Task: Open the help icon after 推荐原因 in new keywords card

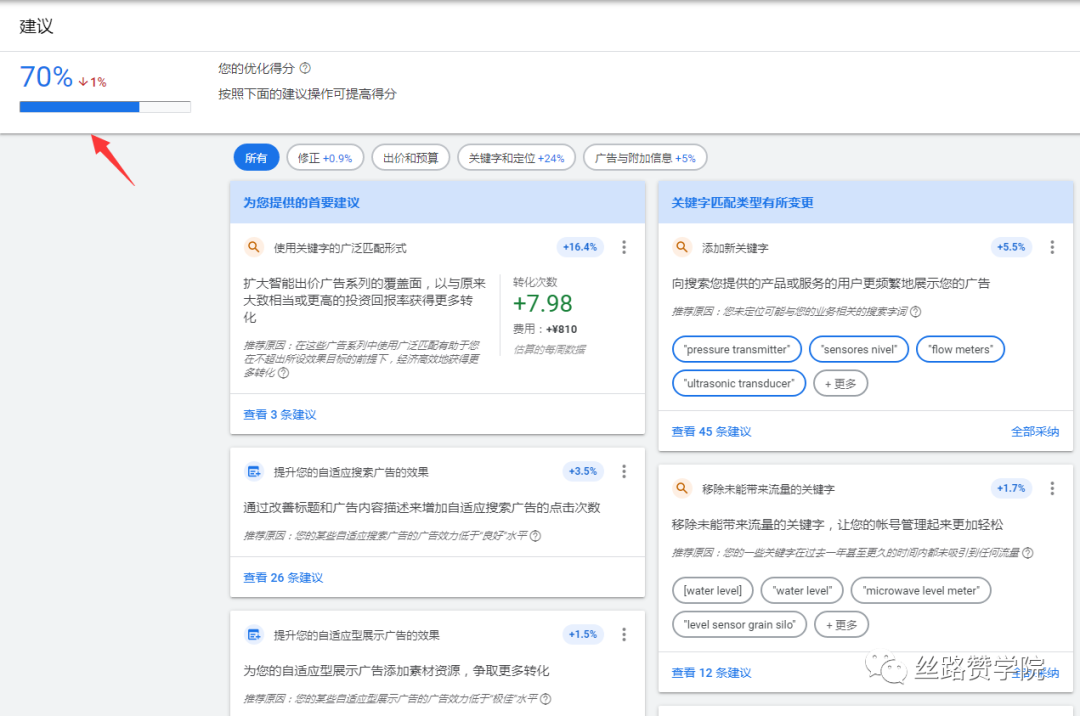Action: pos(915,310)
